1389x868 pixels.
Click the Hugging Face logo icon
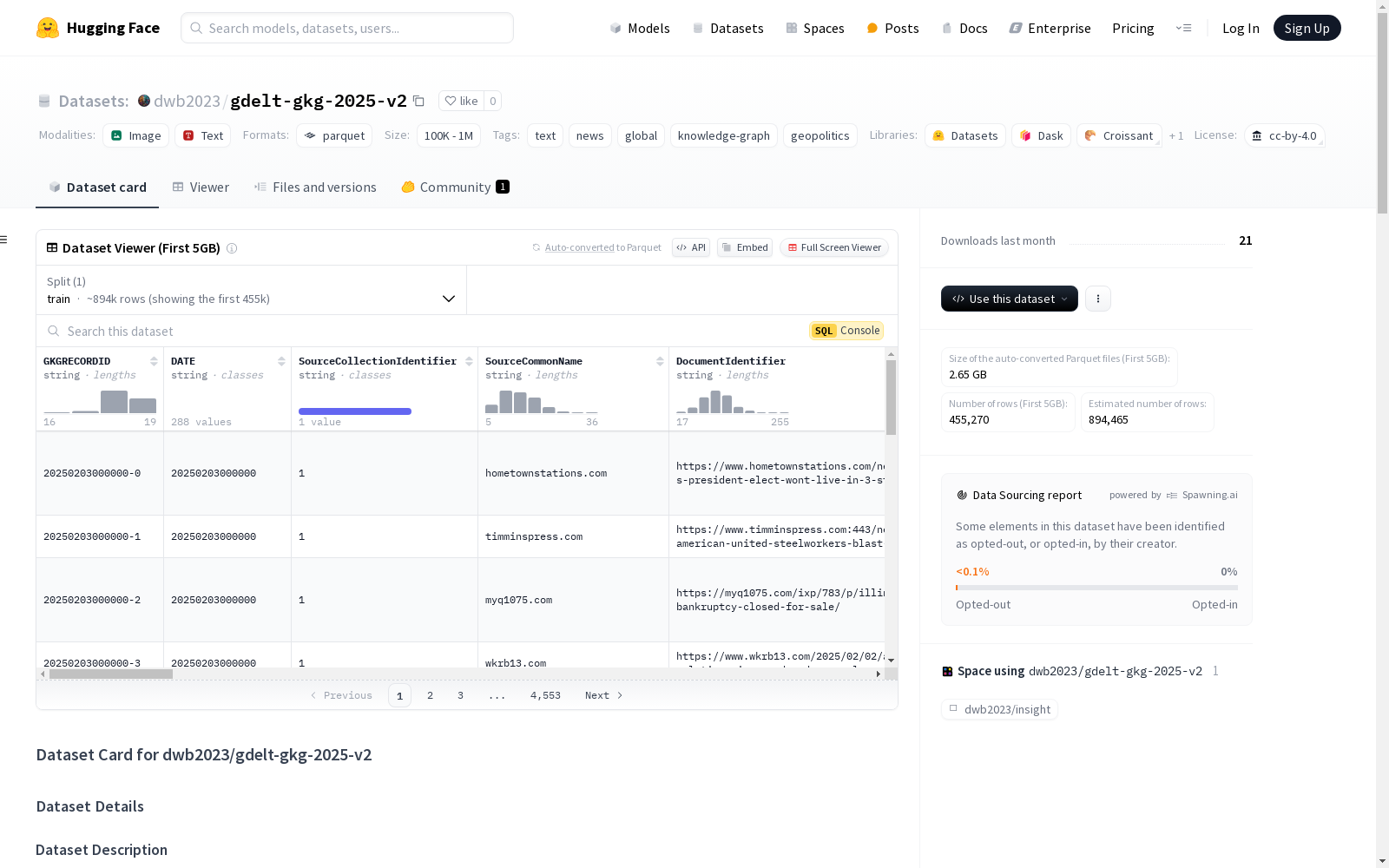click(x=48, y=28)
